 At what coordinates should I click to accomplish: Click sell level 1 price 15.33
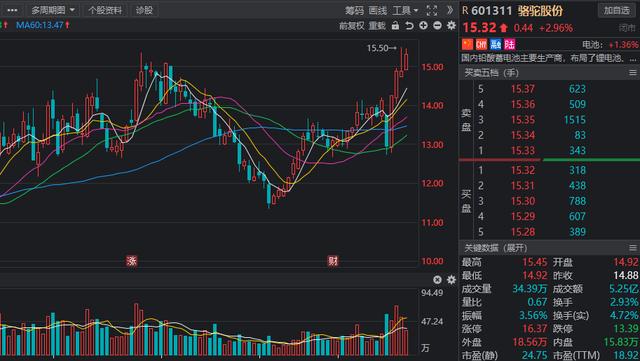523,150
